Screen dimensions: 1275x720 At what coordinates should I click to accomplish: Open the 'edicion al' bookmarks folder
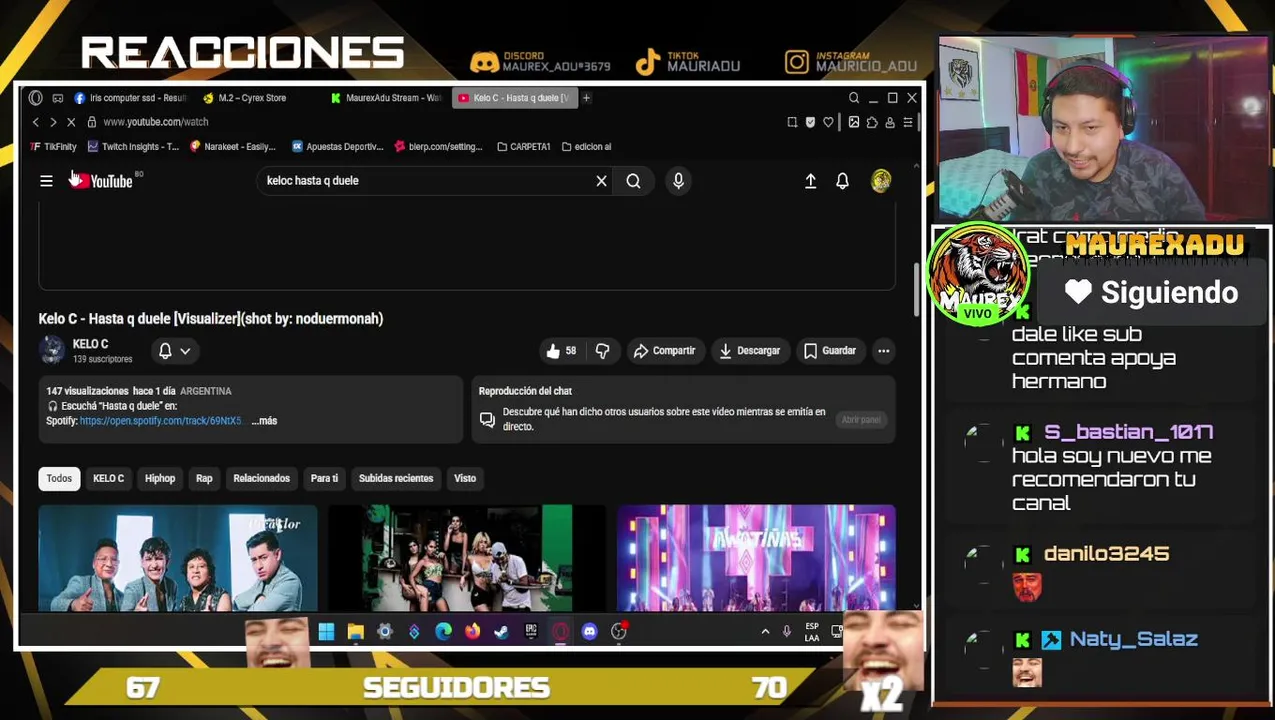[586, 147]
